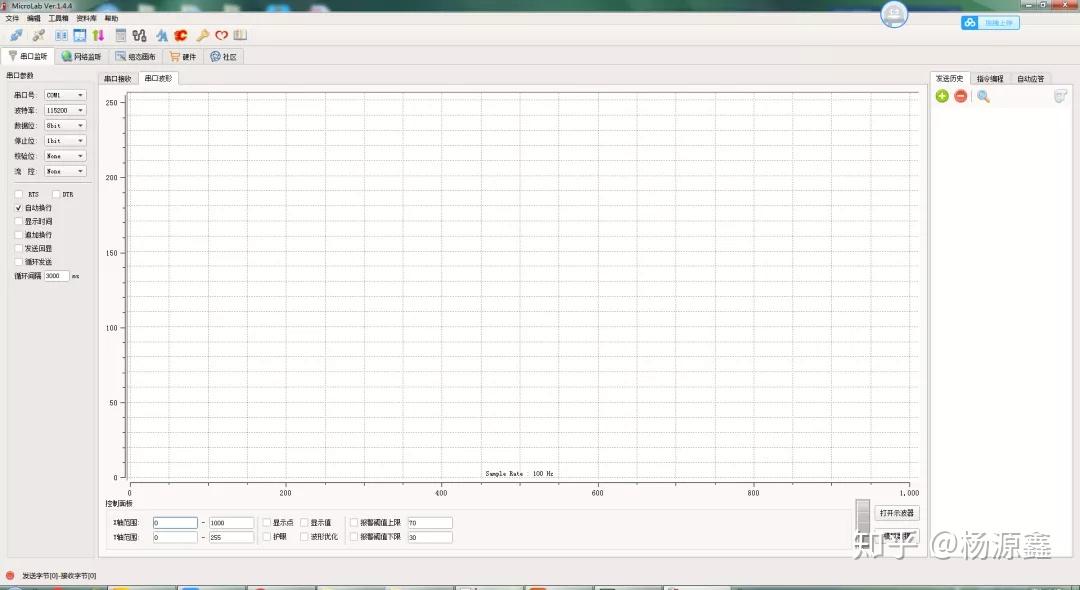
Task: Open the 数据位 8bit dropdown
Action: (65, 125)
